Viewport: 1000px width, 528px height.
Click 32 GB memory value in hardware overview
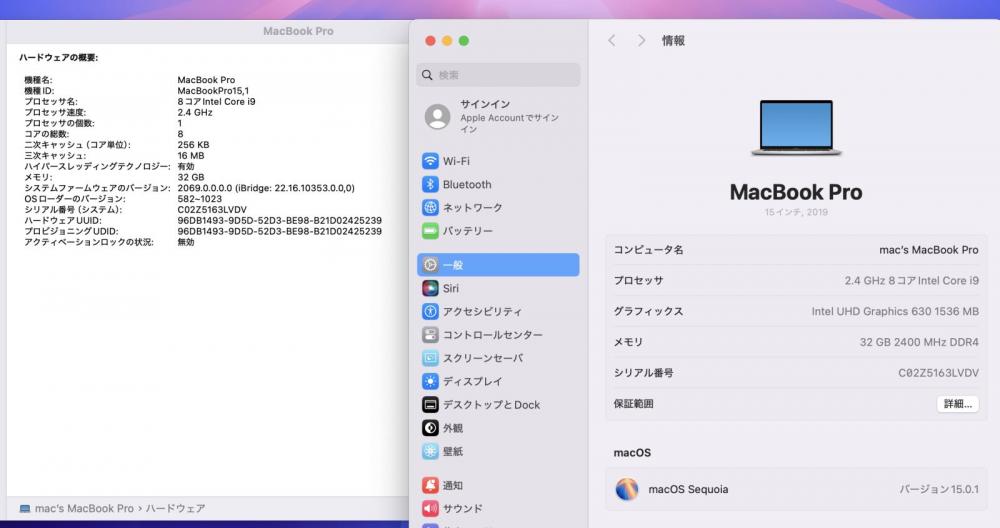(191, 177)
